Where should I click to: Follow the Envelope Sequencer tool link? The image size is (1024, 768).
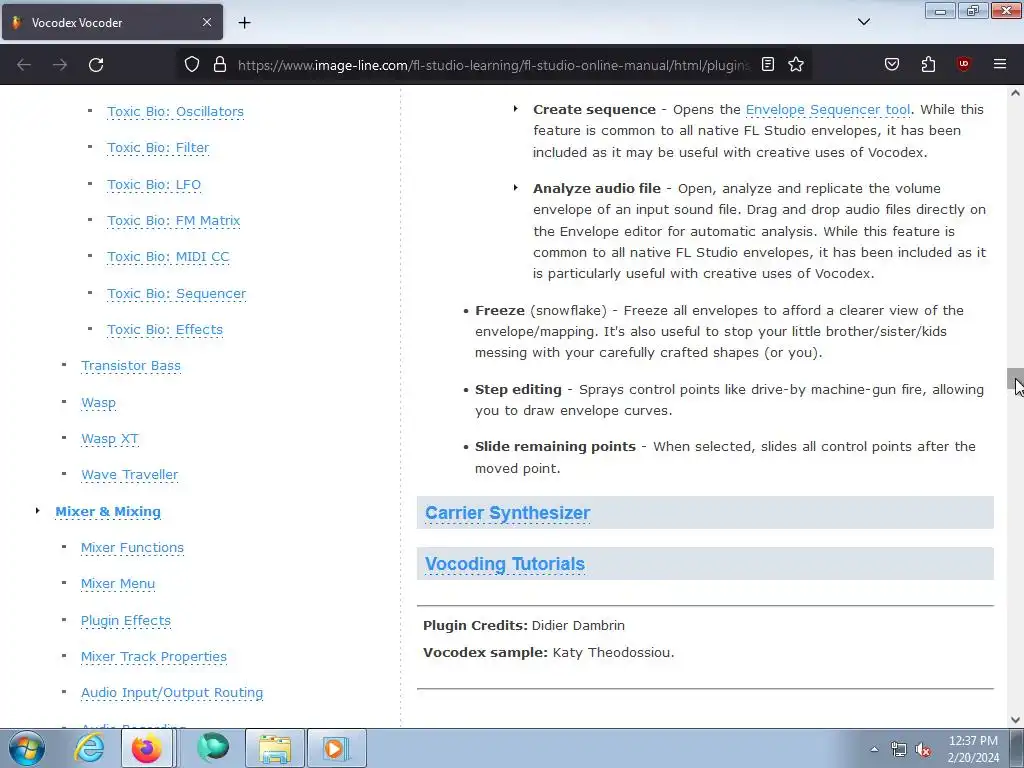827,110
